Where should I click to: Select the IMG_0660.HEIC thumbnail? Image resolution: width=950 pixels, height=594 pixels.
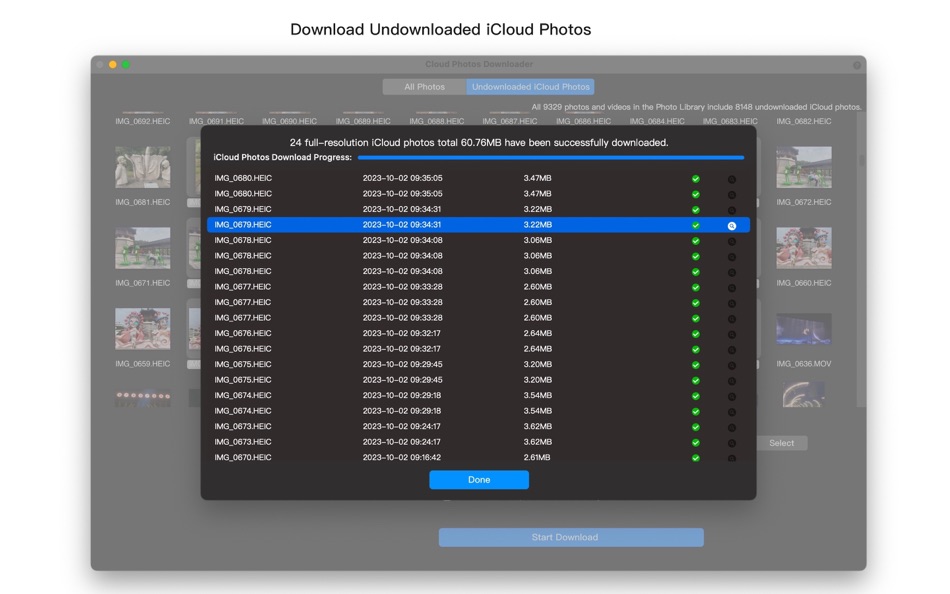tap(804, 248)
